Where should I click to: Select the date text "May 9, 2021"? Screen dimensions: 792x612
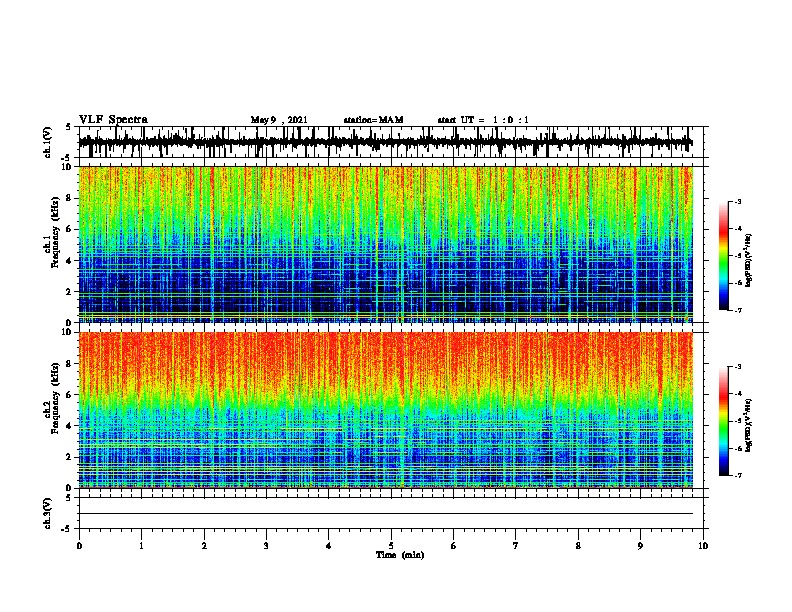[x=279, y=120]
